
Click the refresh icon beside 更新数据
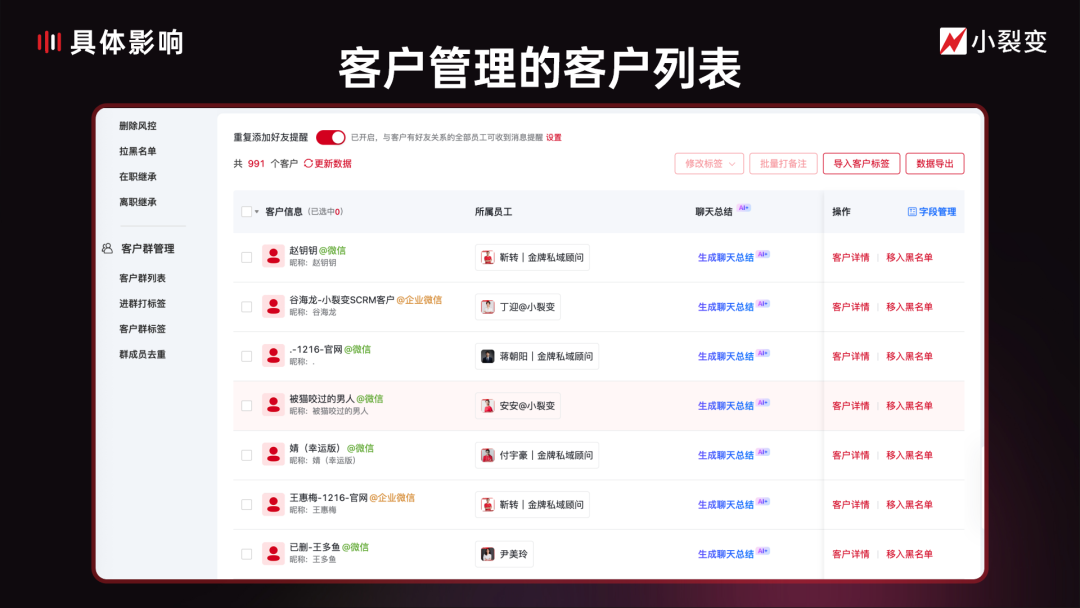(x=308, y=164)
